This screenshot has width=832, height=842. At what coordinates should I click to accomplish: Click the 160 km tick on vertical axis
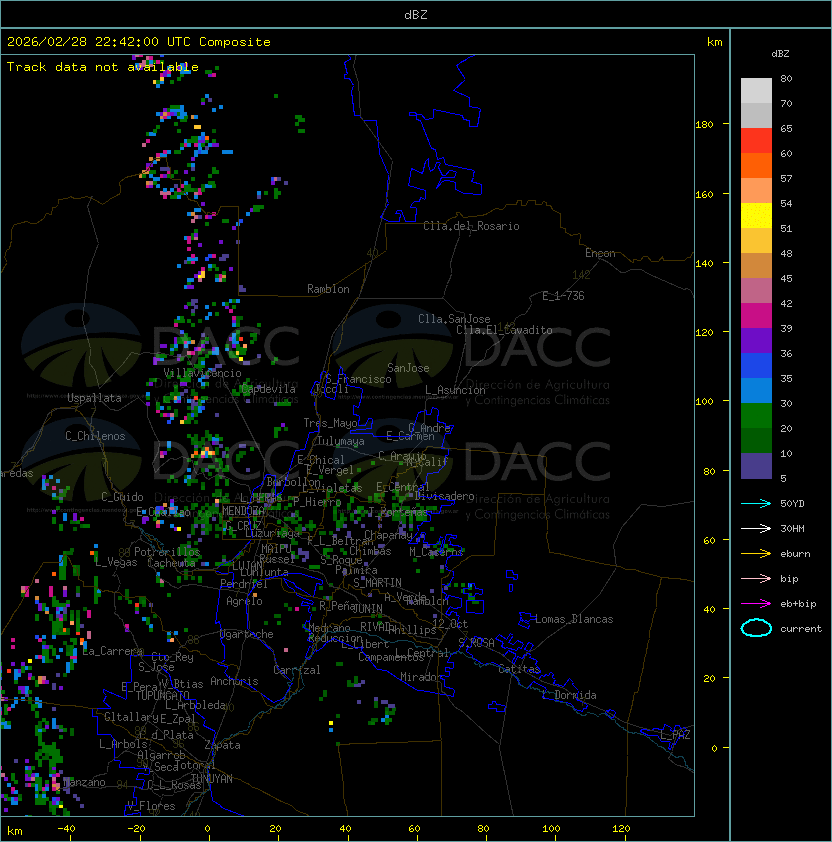coord(705,194)
